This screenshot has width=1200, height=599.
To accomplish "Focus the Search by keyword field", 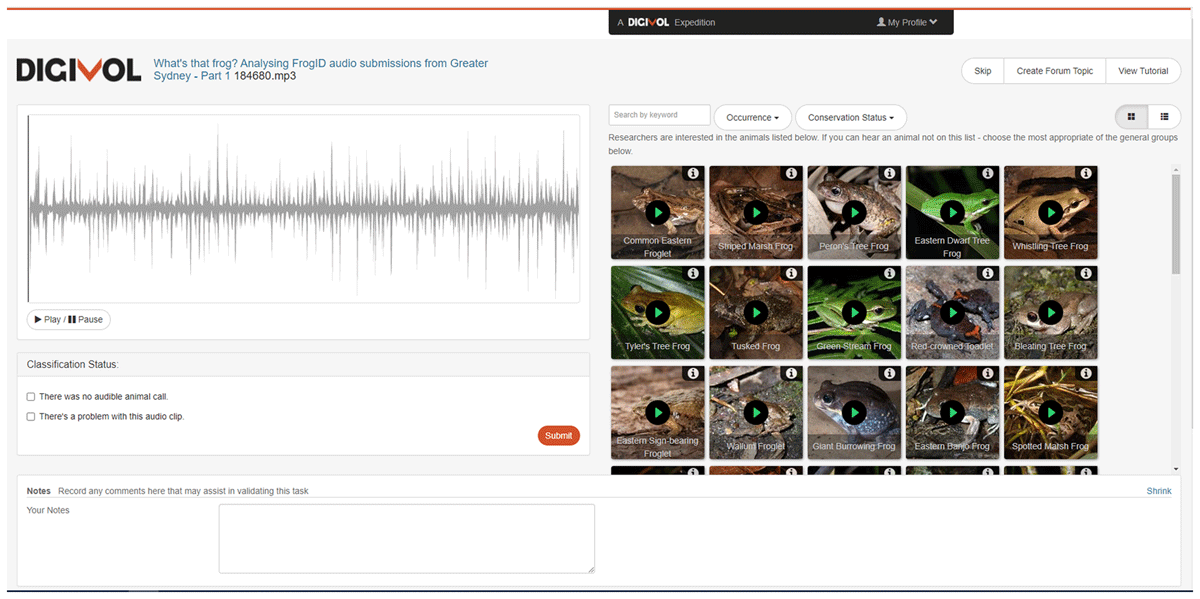I will click(659, 115).
